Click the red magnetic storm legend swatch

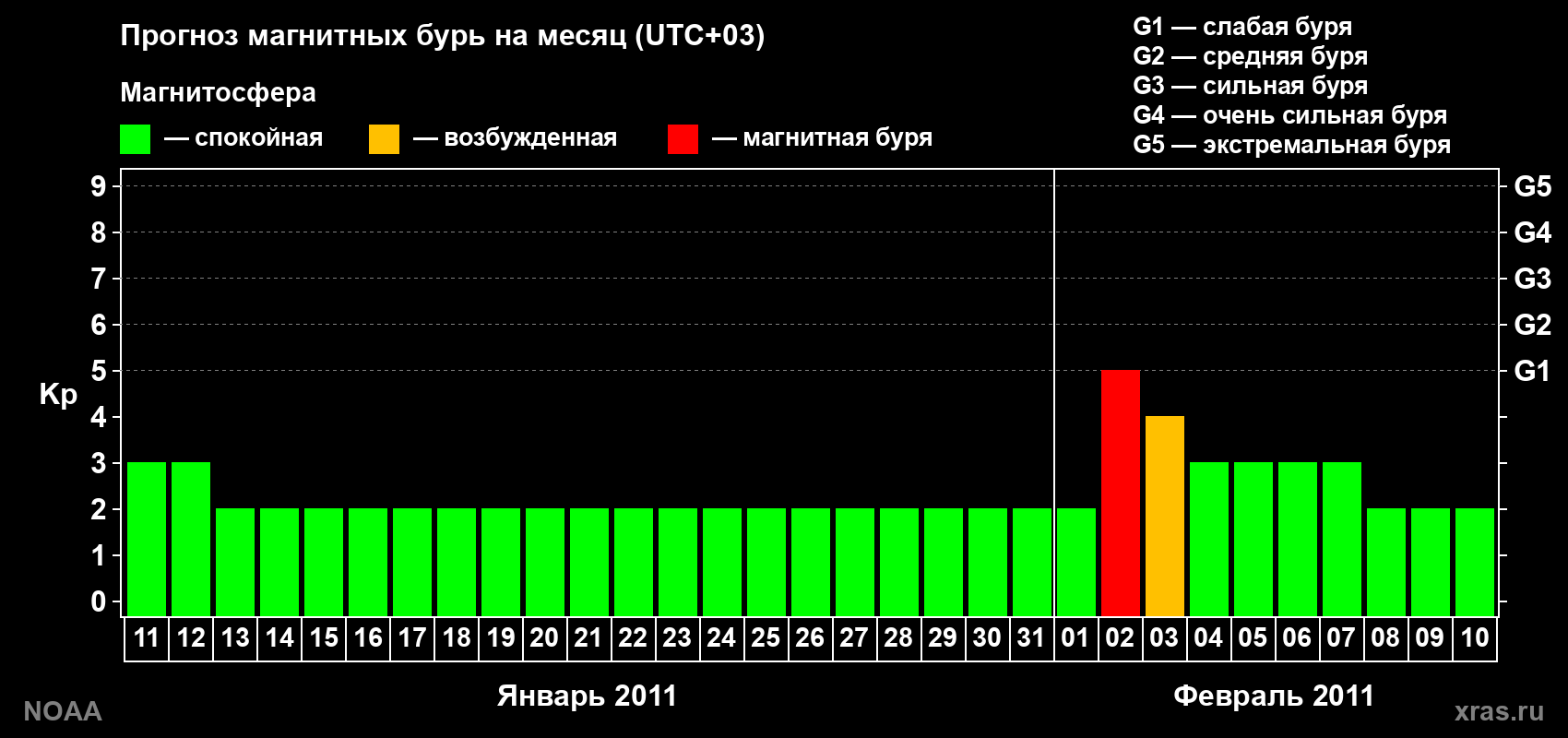coord(683,139)
